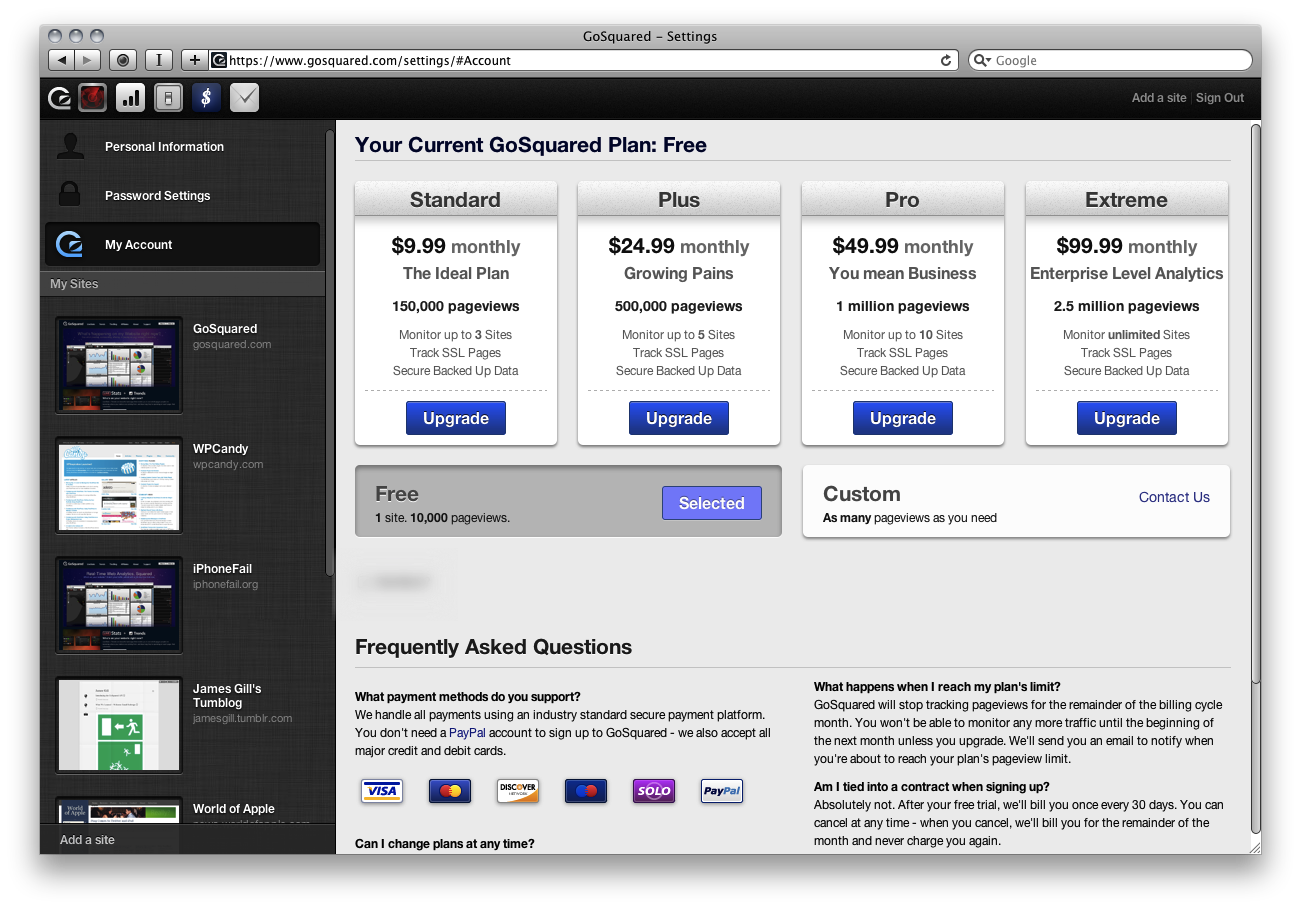Screen dimensions: 1301x909
Task: Sign Out of GoSquared
Action: coord(1220,98)
